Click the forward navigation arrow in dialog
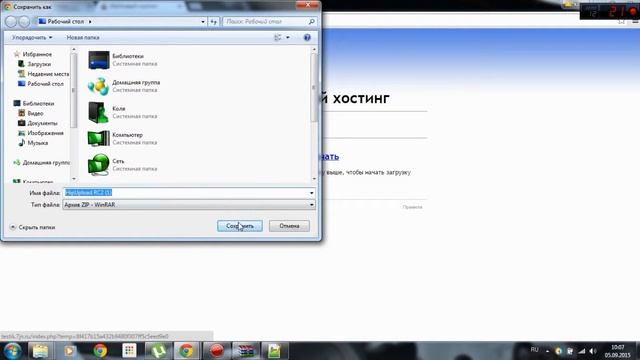The height and width of the screenshot is (360, 640). (x=24, y=22)
